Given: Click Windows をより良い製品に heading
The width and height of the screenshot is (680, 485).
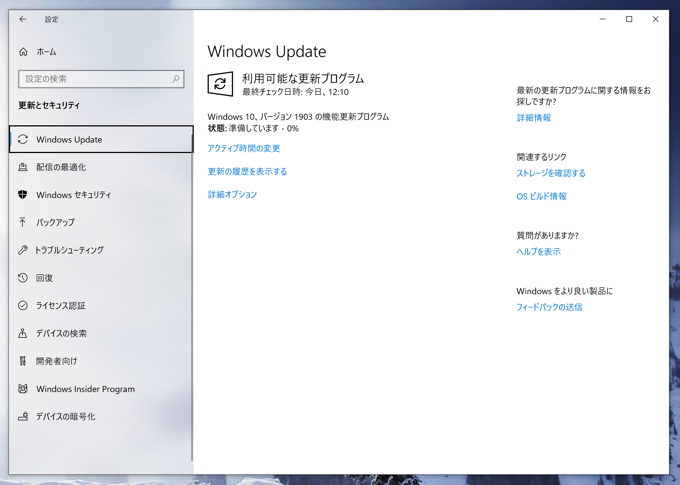Looking at the screenshot, I should click(564, 291).
